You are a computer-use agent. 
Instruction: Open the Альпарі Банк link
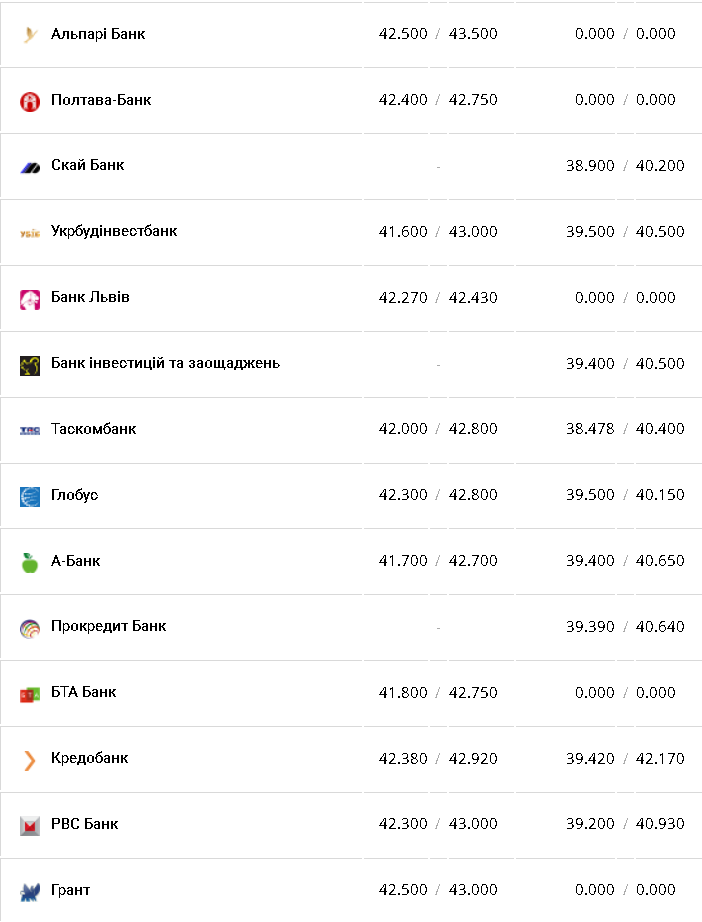click(98, 34)
